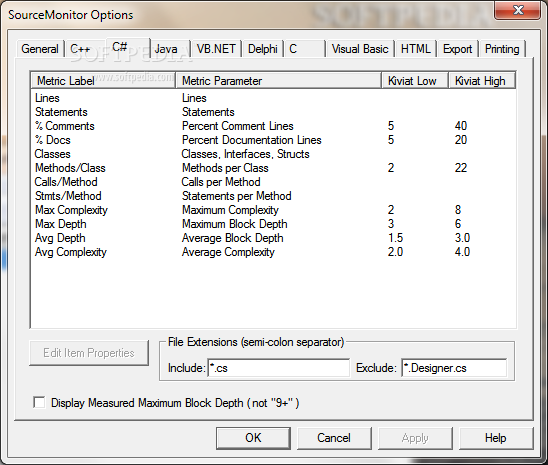This screenshot has height=465, width=548.
Task: Click the Metric Label column header
Action: pyautogui.click(x=103, y=81)
